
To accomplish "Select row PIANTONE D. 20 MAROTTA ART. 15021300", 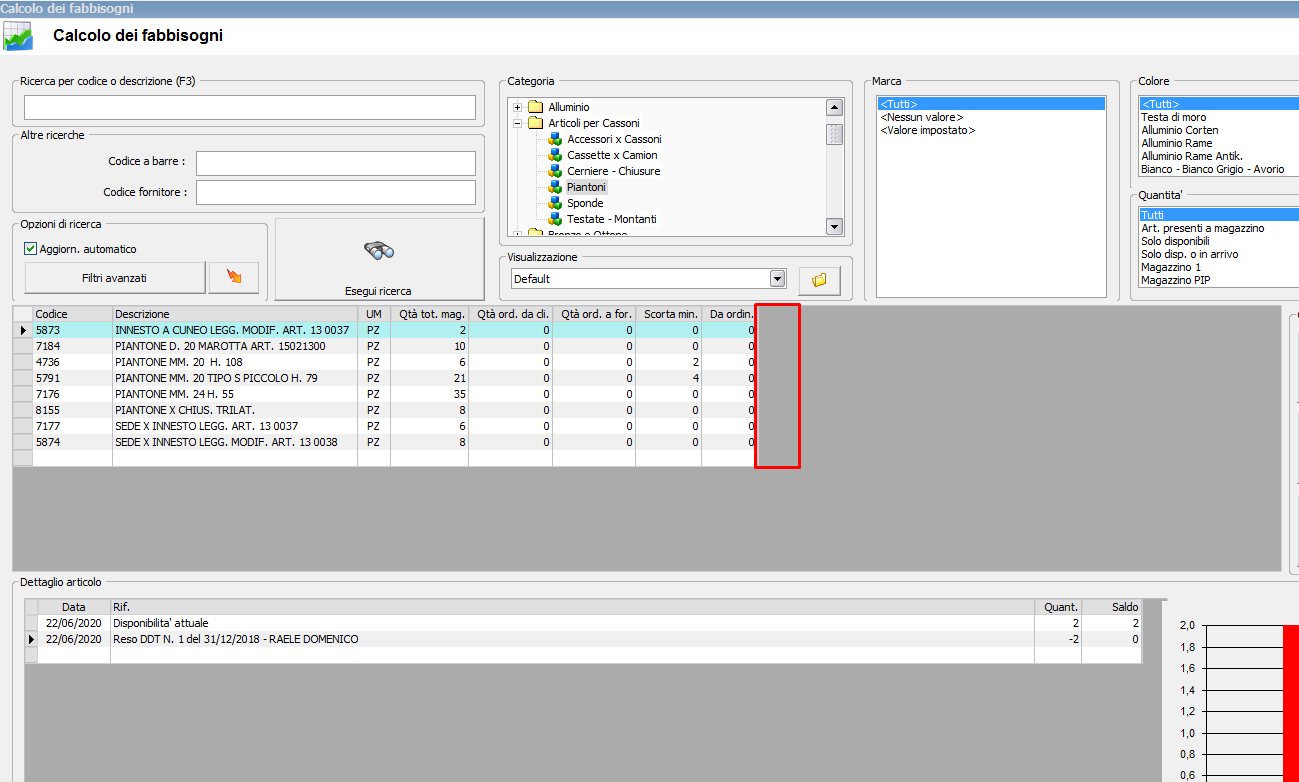I will pos(385,346).
